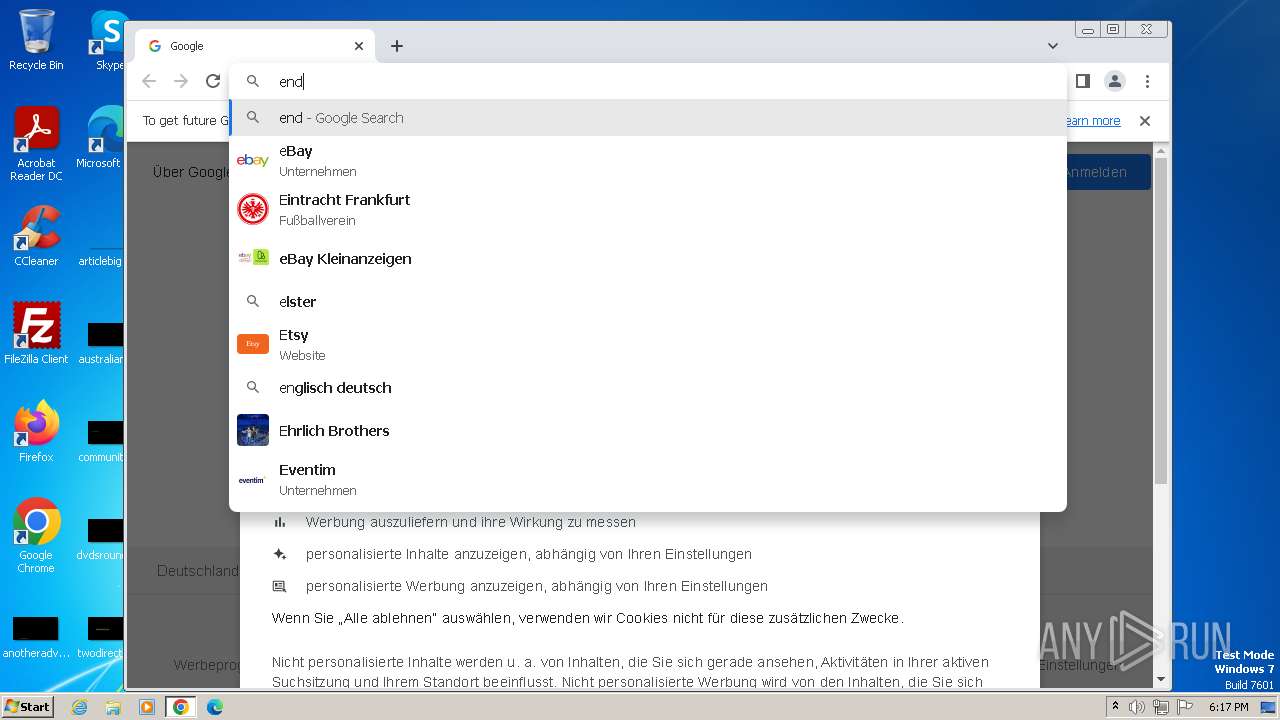Click the browser forward arrow
This screenshot has width=1280, height=720.
click(181, 81)
